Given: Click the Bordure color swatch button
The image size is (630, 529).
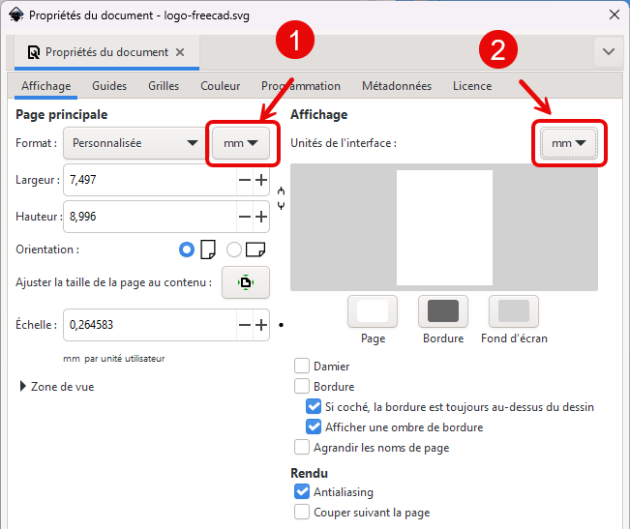Looking at the screenshot, I should pyautogui.click(x=443, y=311).
